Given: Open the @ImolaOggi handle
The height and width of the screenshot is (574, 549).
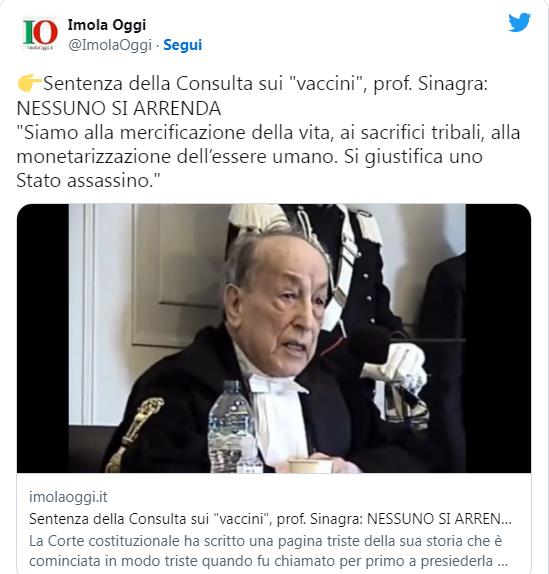Looking at the screenshot, I should tap(110, 45).
